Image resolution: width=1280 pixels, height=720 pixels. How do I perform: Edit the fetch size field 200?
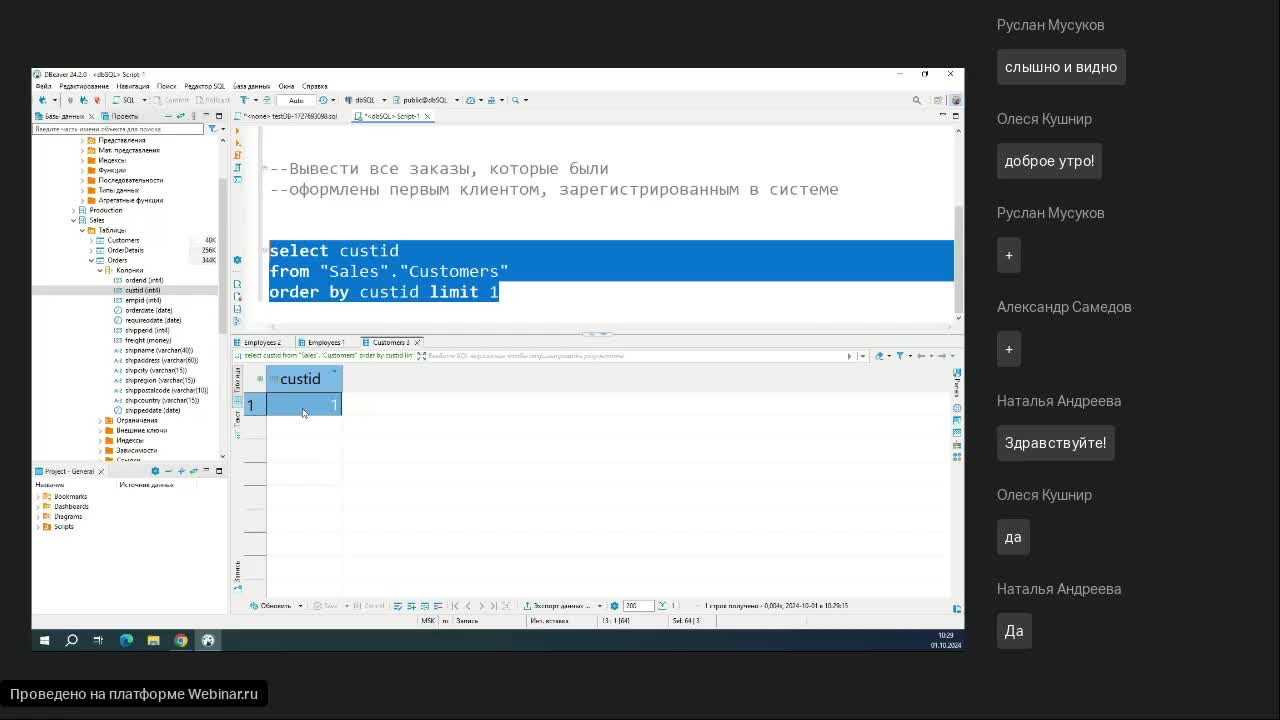click(x=637, y=606)
